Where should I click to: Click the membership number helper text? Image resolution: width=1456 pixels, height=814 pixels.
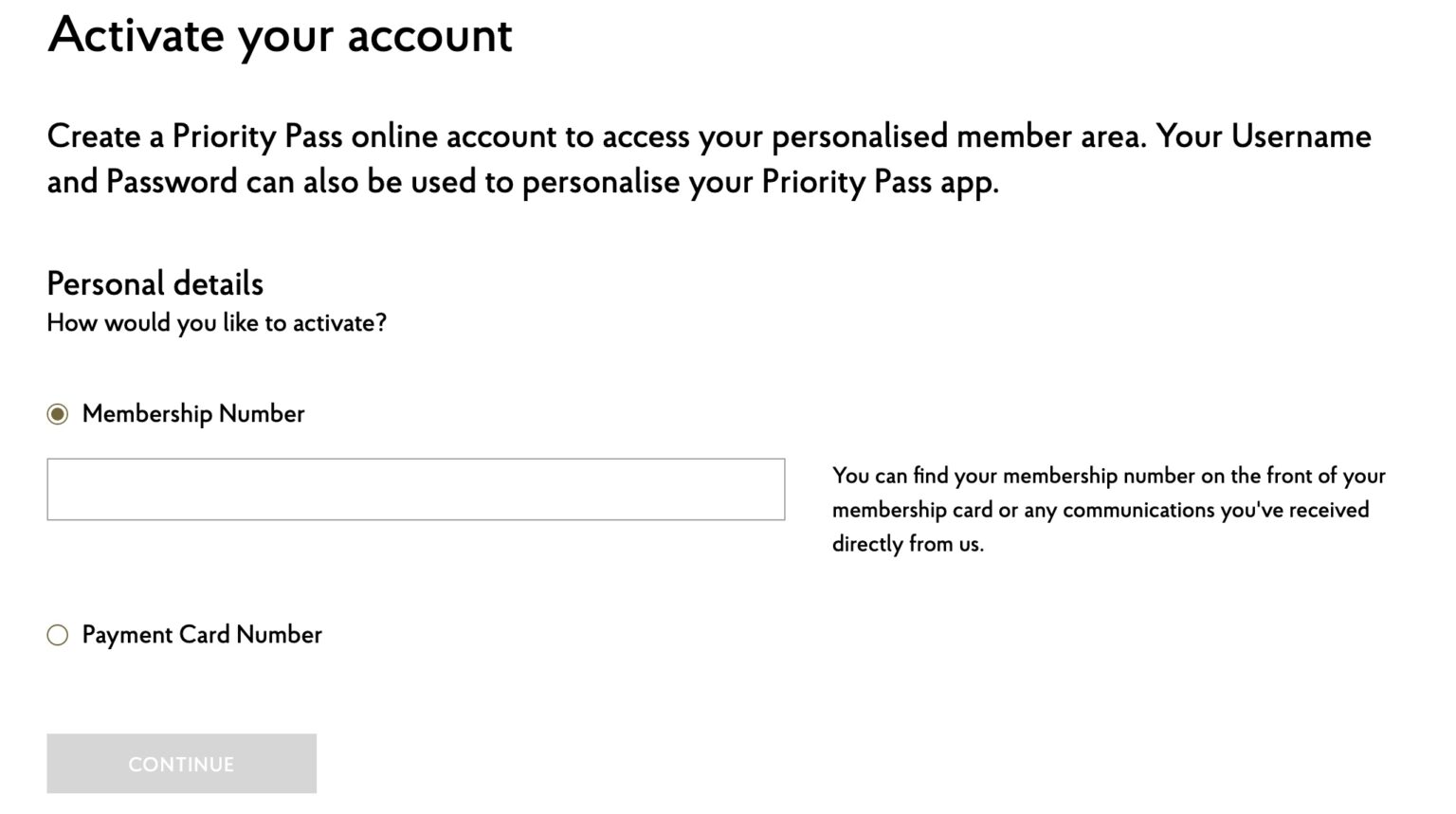point(1107,510)
